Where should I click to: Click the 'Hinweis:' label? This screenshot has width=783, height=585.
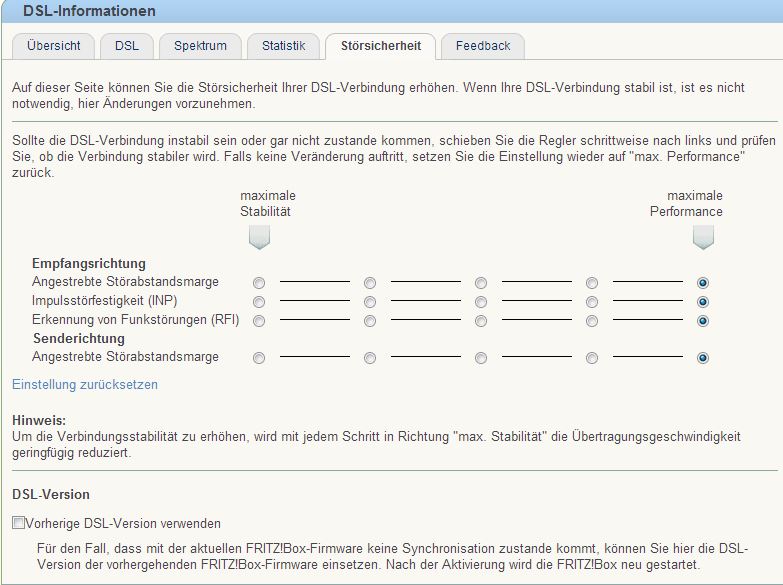(39, 420)
